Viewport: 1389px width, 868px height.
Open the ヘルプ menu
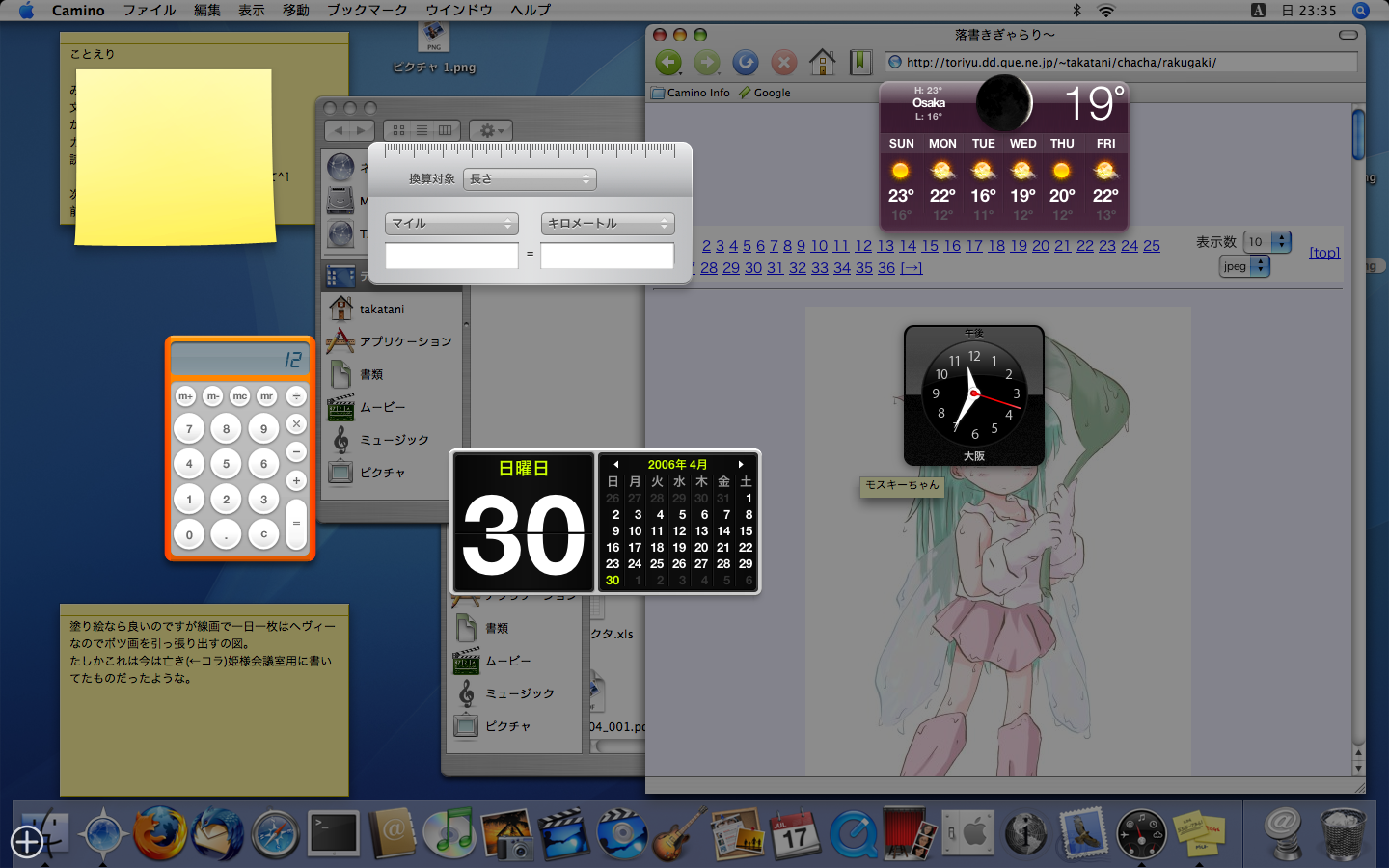pyautogui.click(x=531, y=11)
